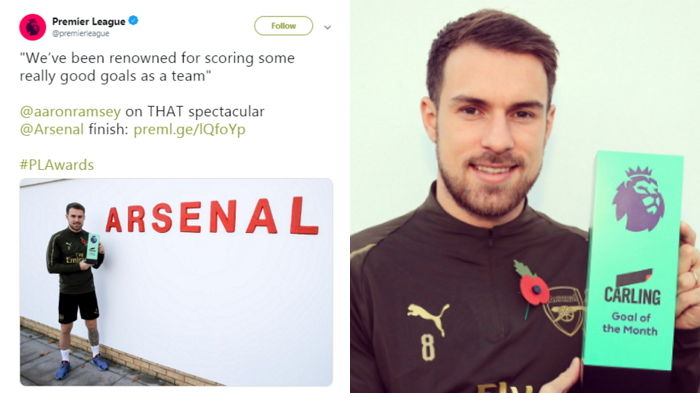
Task: Open the Premier League profile avatar
Action: 33,27
